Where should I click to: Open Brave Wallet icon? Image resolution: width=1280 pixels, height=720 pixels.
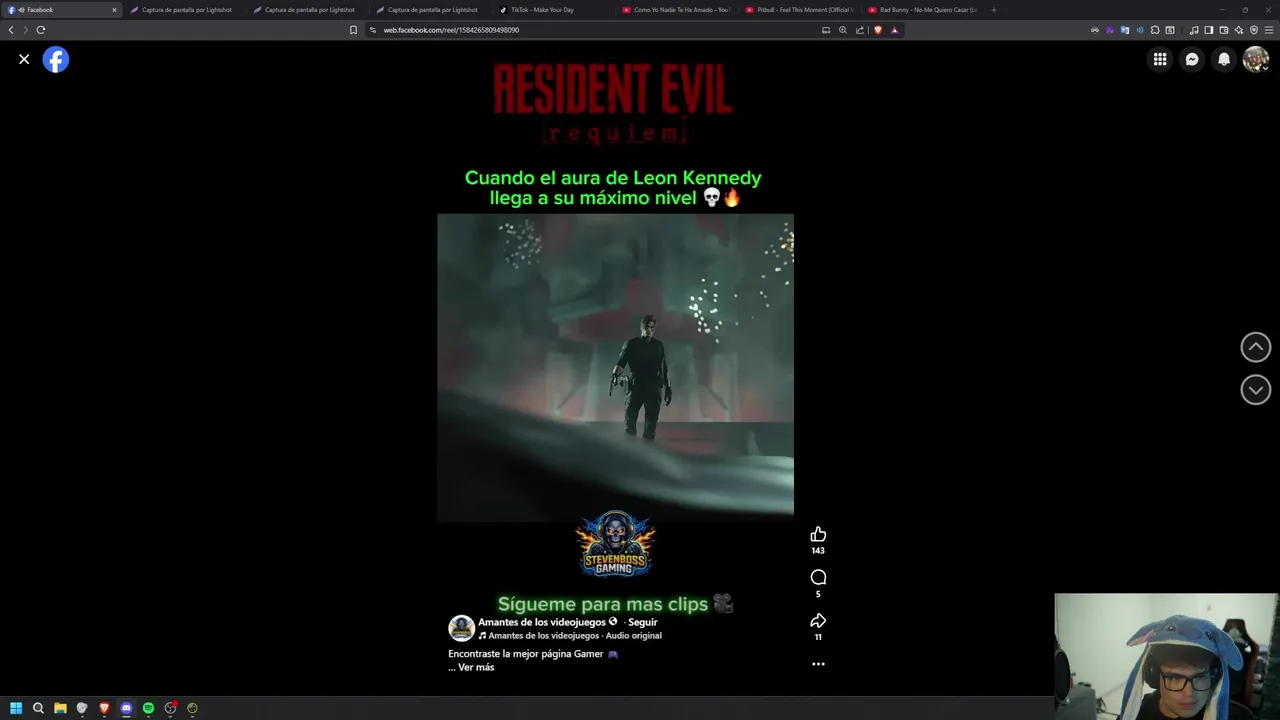click(x=1224, y=30)
